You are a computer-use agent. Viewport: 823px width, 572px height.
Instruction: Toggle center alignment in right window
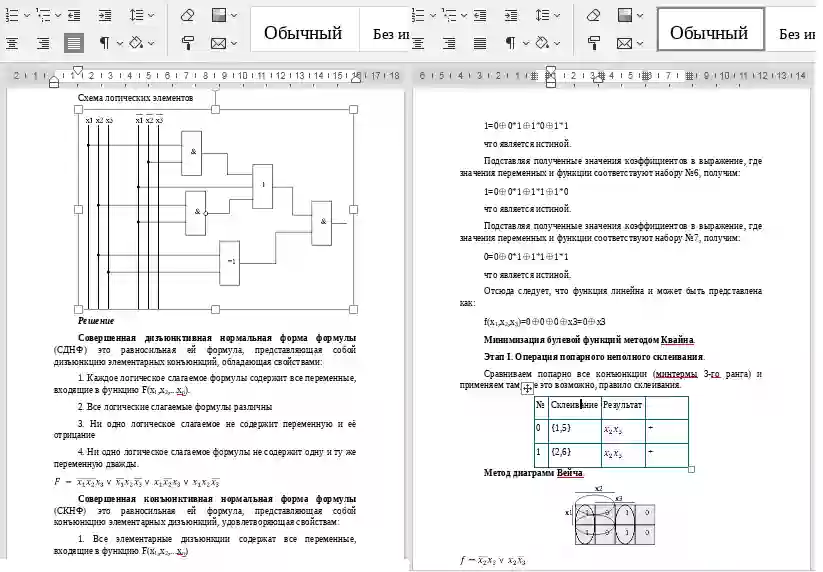418,43
